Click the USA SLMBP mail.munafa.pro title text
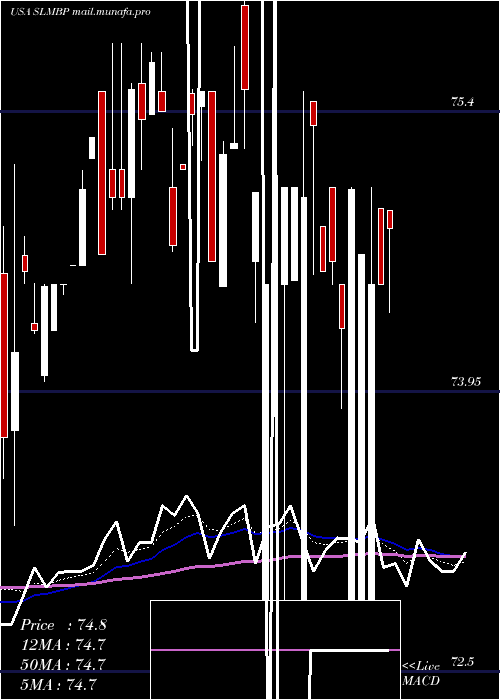The image size is (500, 700). [80, 12]
